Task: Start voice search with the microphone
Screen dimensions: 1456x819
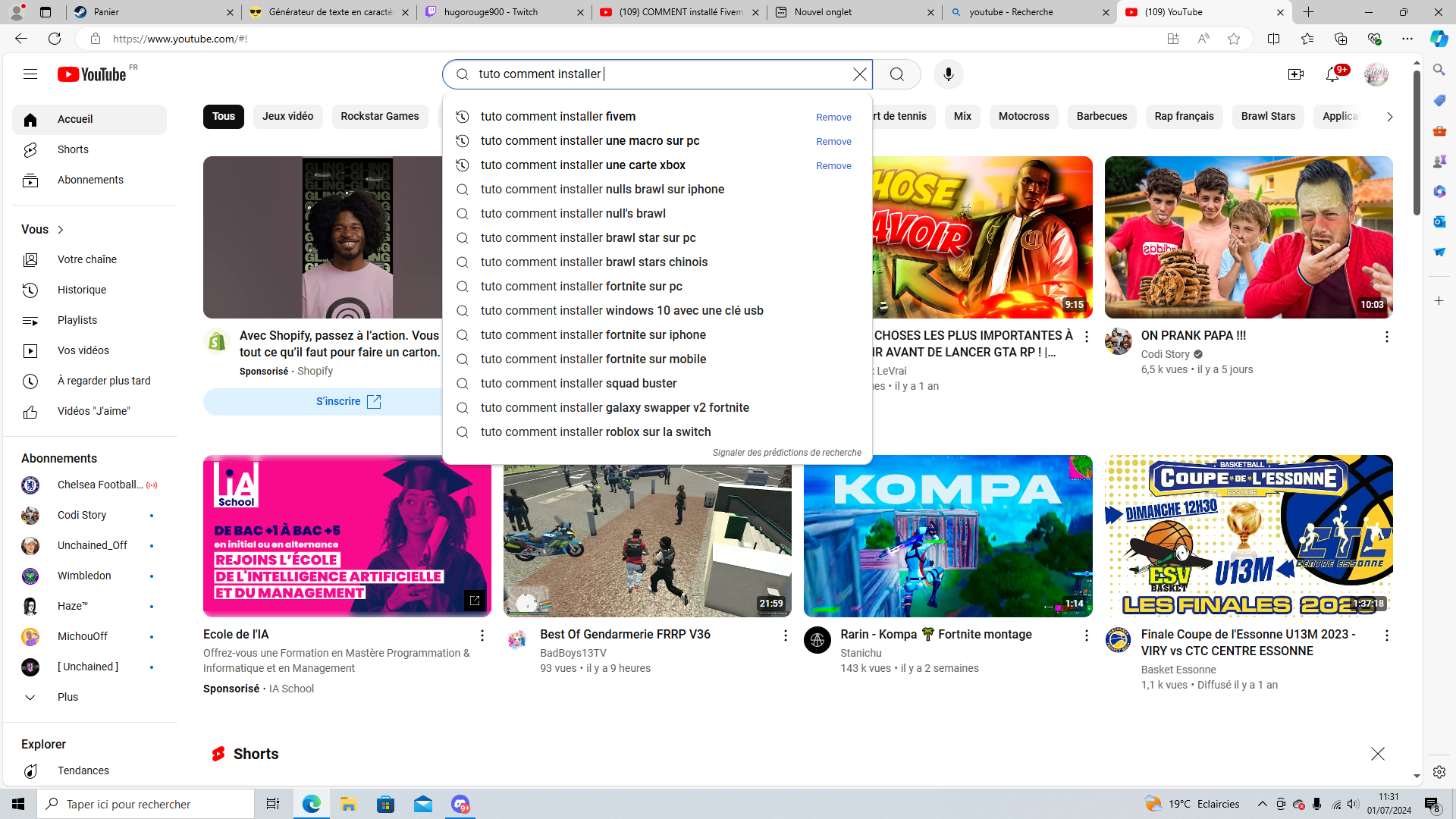Action: pyautogui.click(x=948, y=74)
